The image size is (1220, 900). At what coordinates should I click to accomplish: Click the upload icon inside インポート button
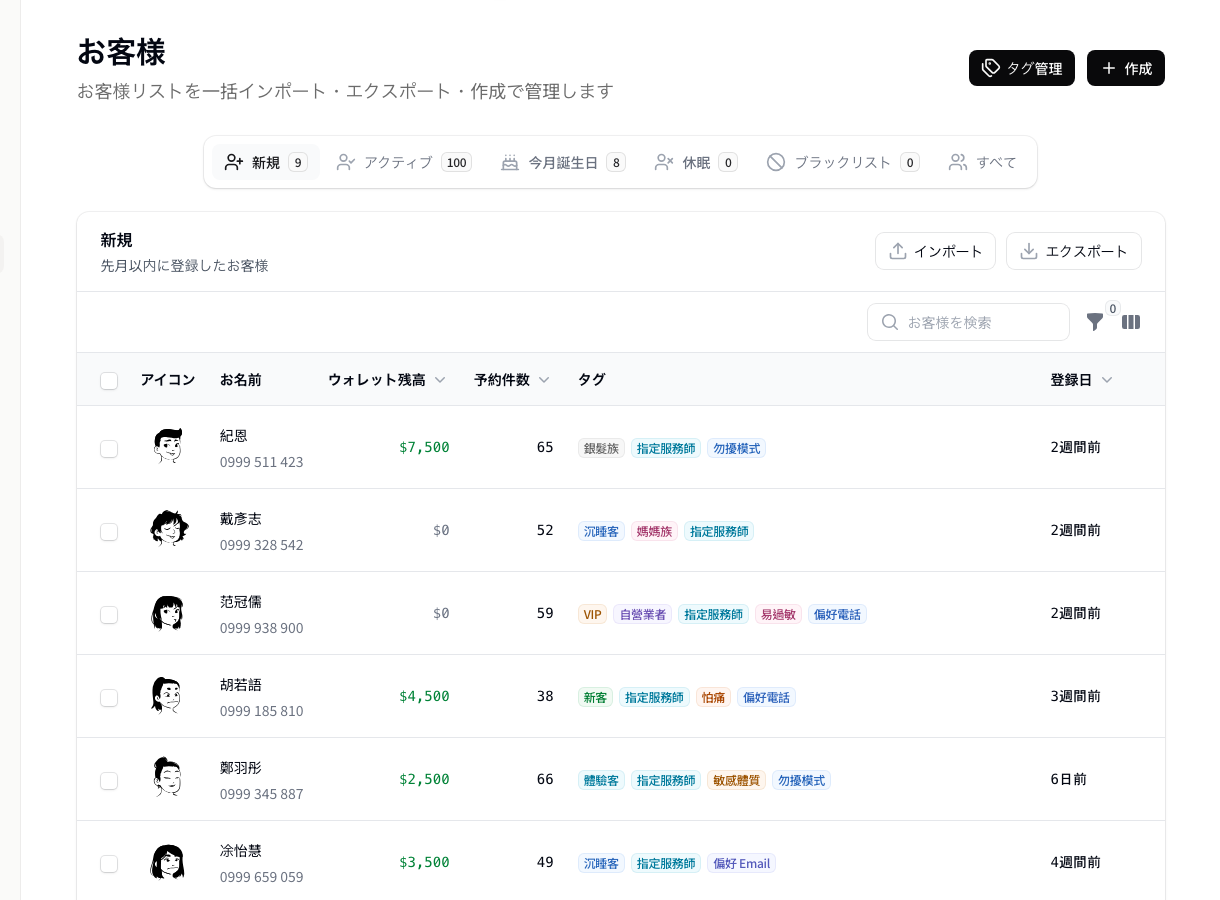(x=898, y=251)
